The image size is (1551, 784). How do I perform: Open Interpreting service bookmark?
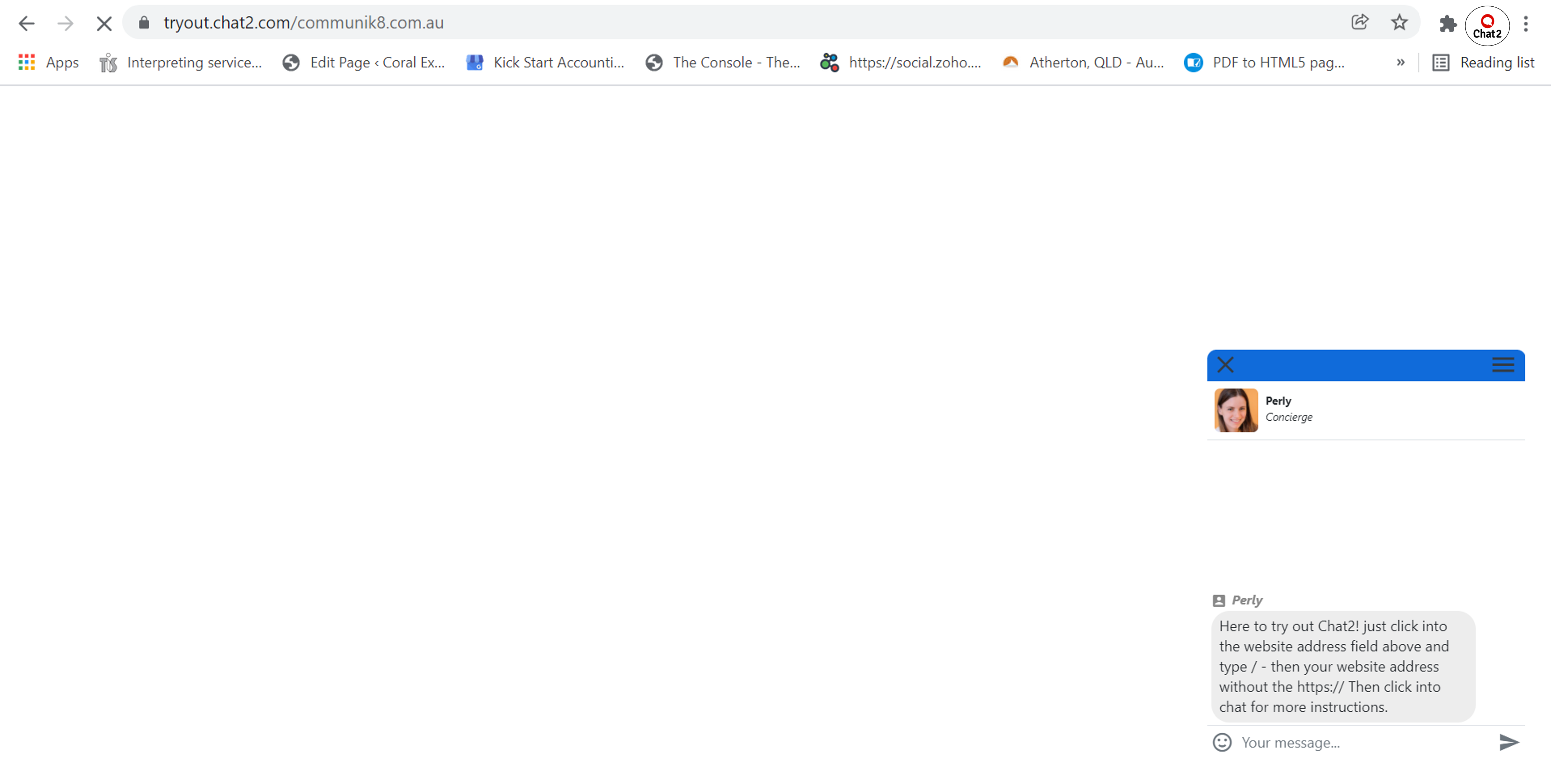tap(181, 62)
